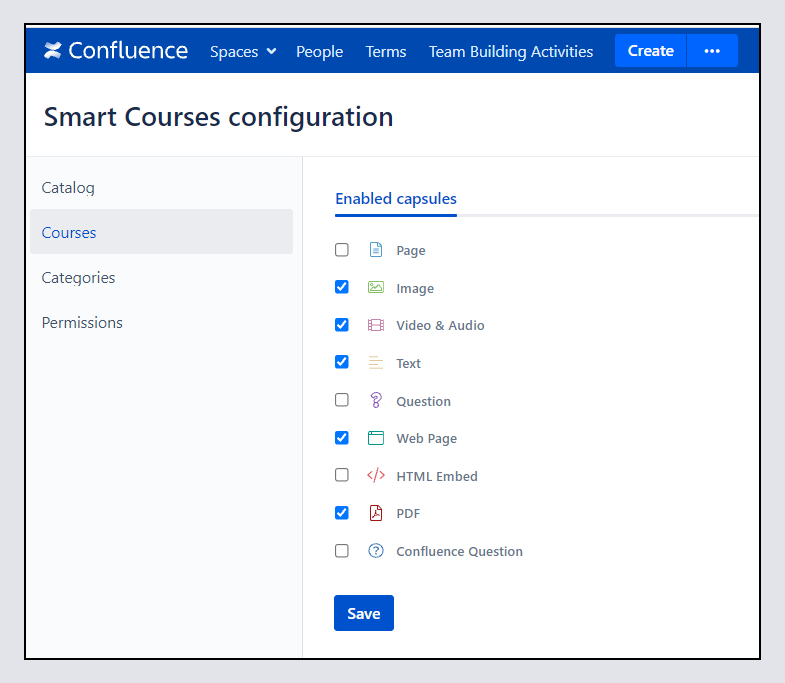The height and width of the screenshot is (683, 785).
Task: Click the PDF file icon
Action: pyautogui.click(x=376, y=513)
